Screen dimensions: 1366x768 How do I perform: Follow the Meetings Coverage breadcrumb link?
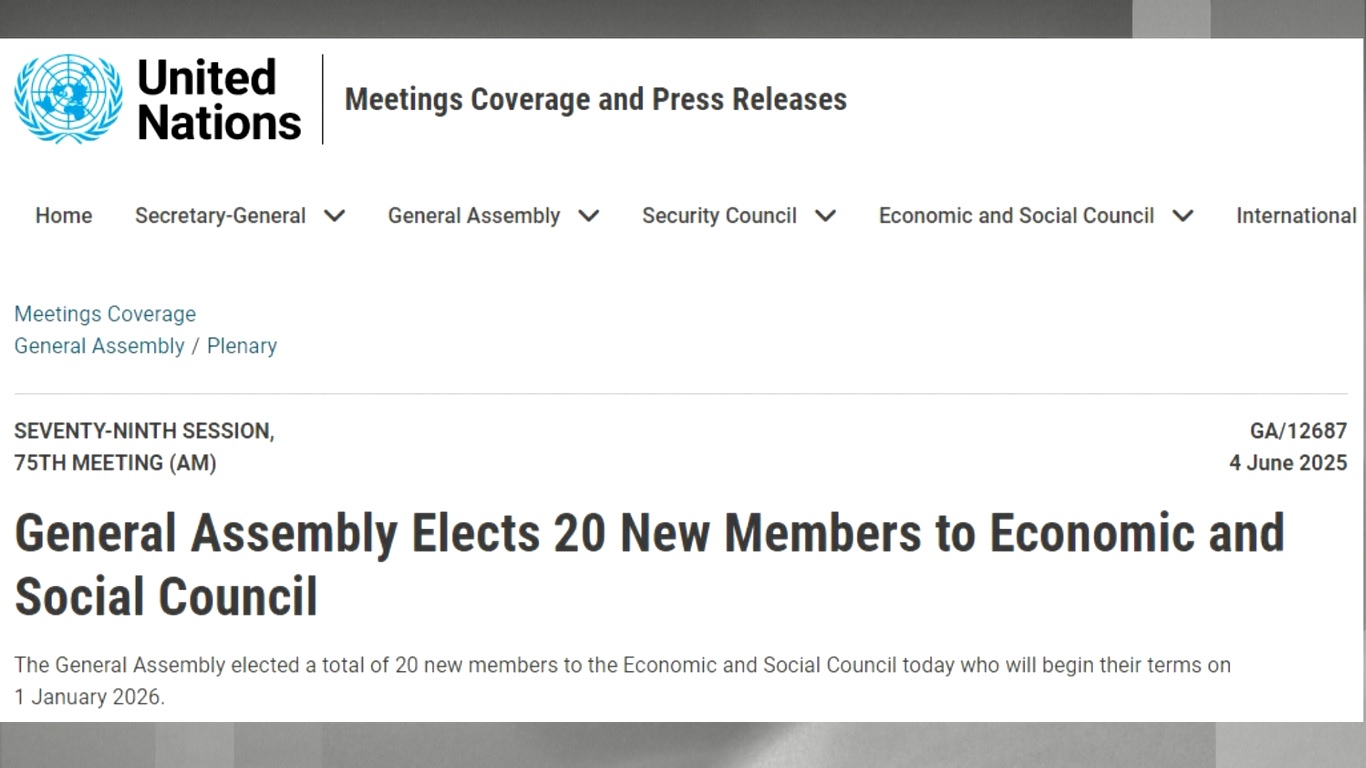104,314
